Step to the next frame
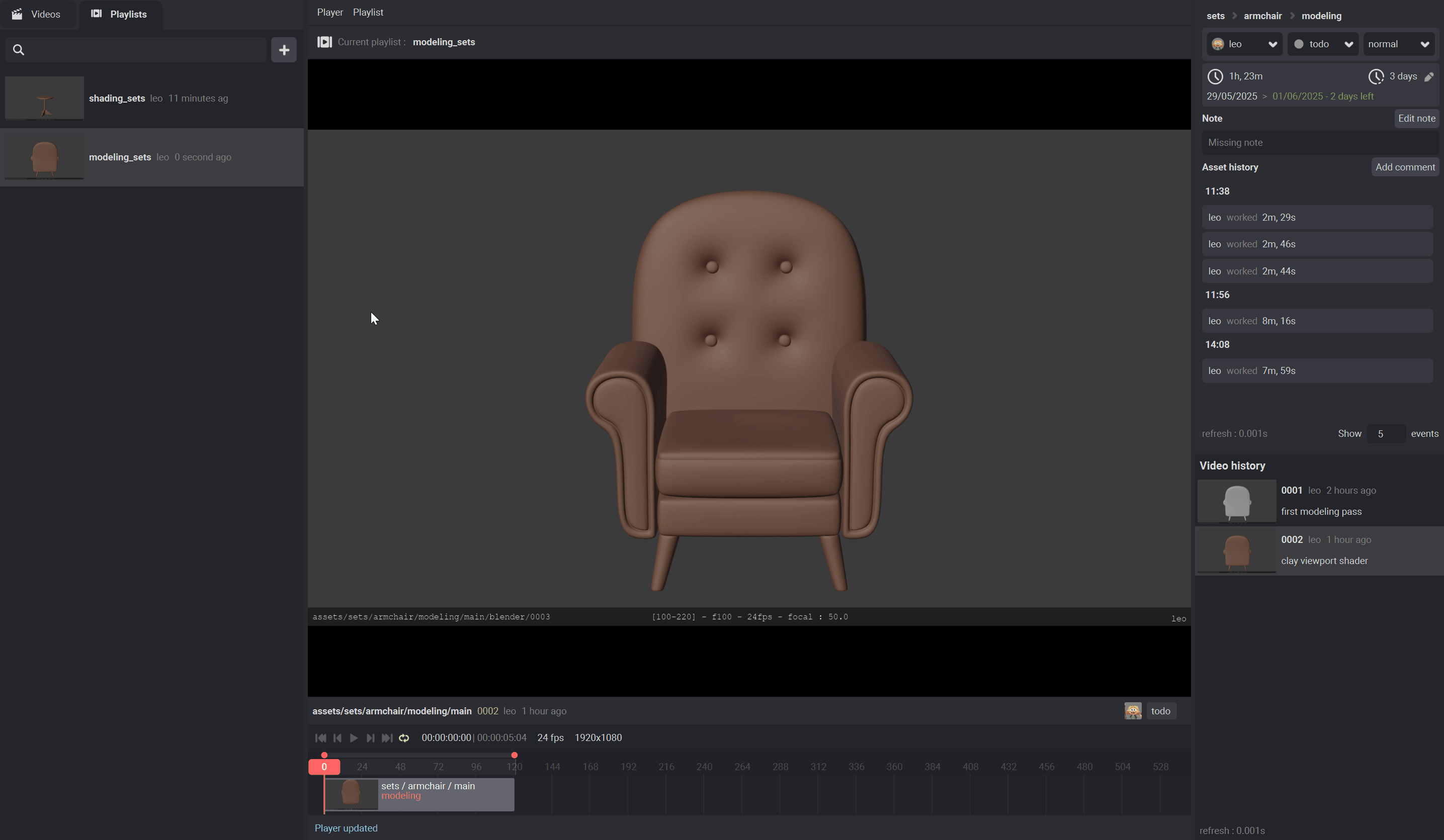 [370, 738]
